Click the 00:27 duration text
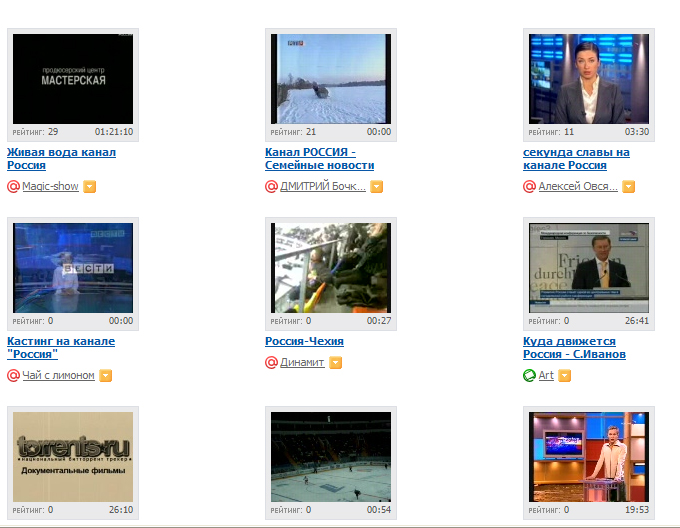This screenshot has width=680, height=528. click(x=379, y=321)
